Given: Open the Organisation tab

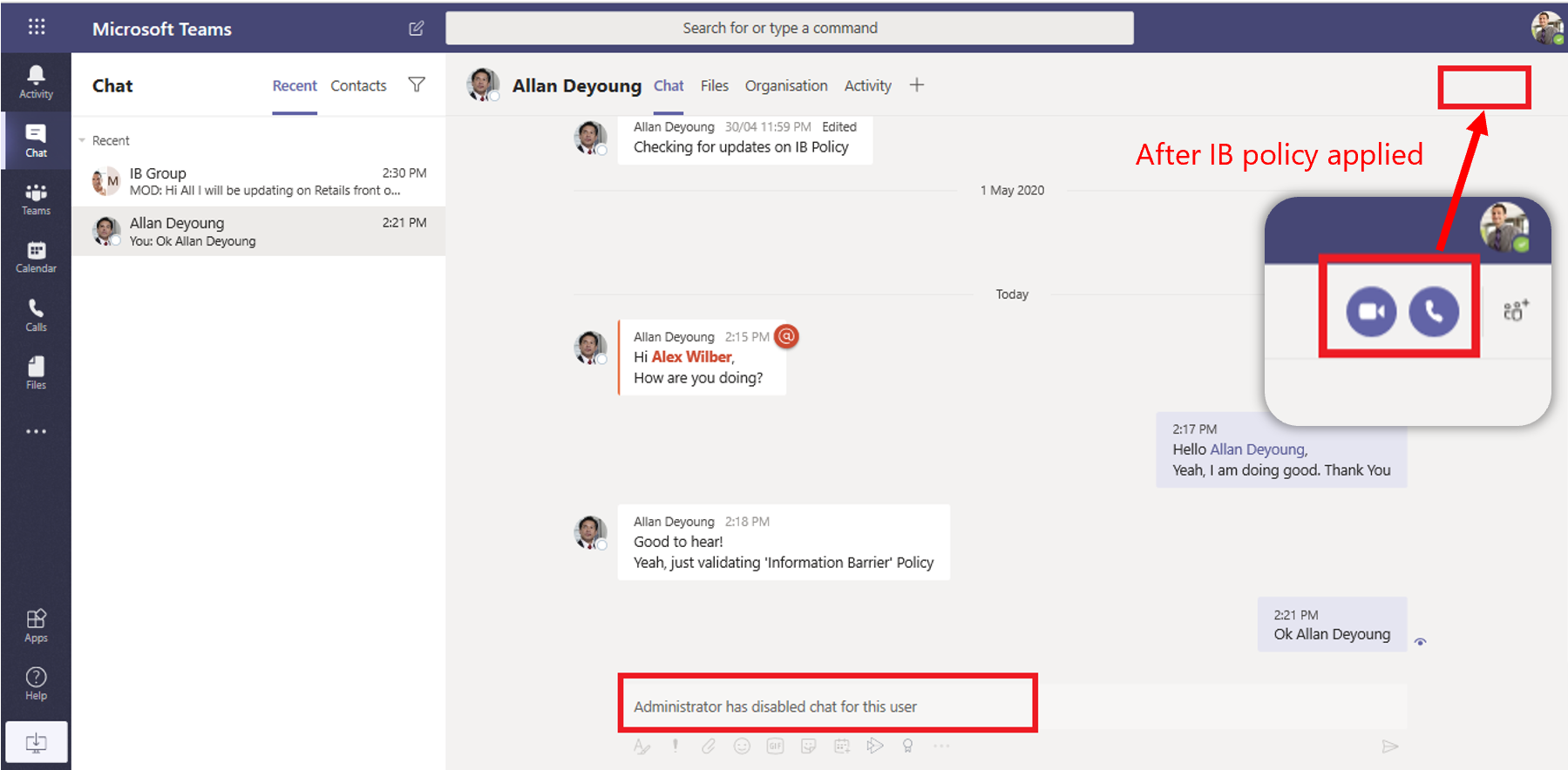Looking at the screenshot, I should pos(786,85).
